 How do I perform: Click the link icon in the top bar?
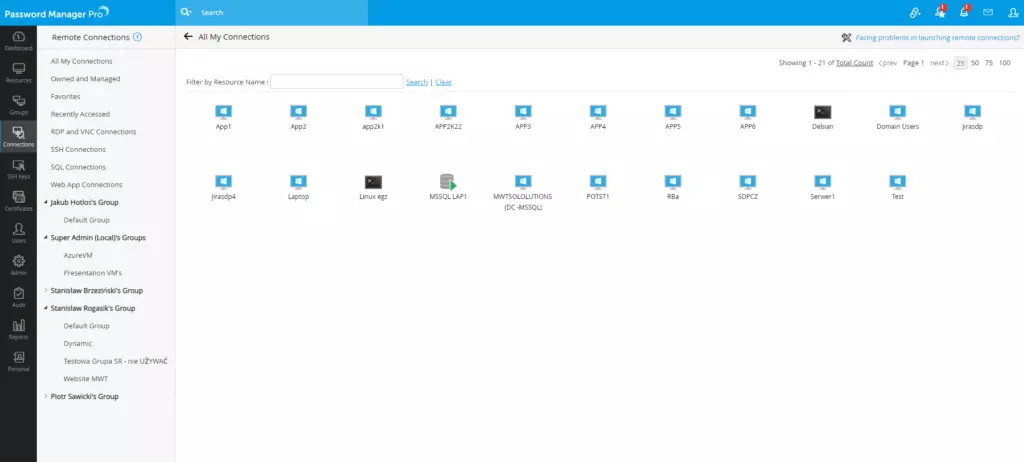pyautogui.click(x=915, y=12)
